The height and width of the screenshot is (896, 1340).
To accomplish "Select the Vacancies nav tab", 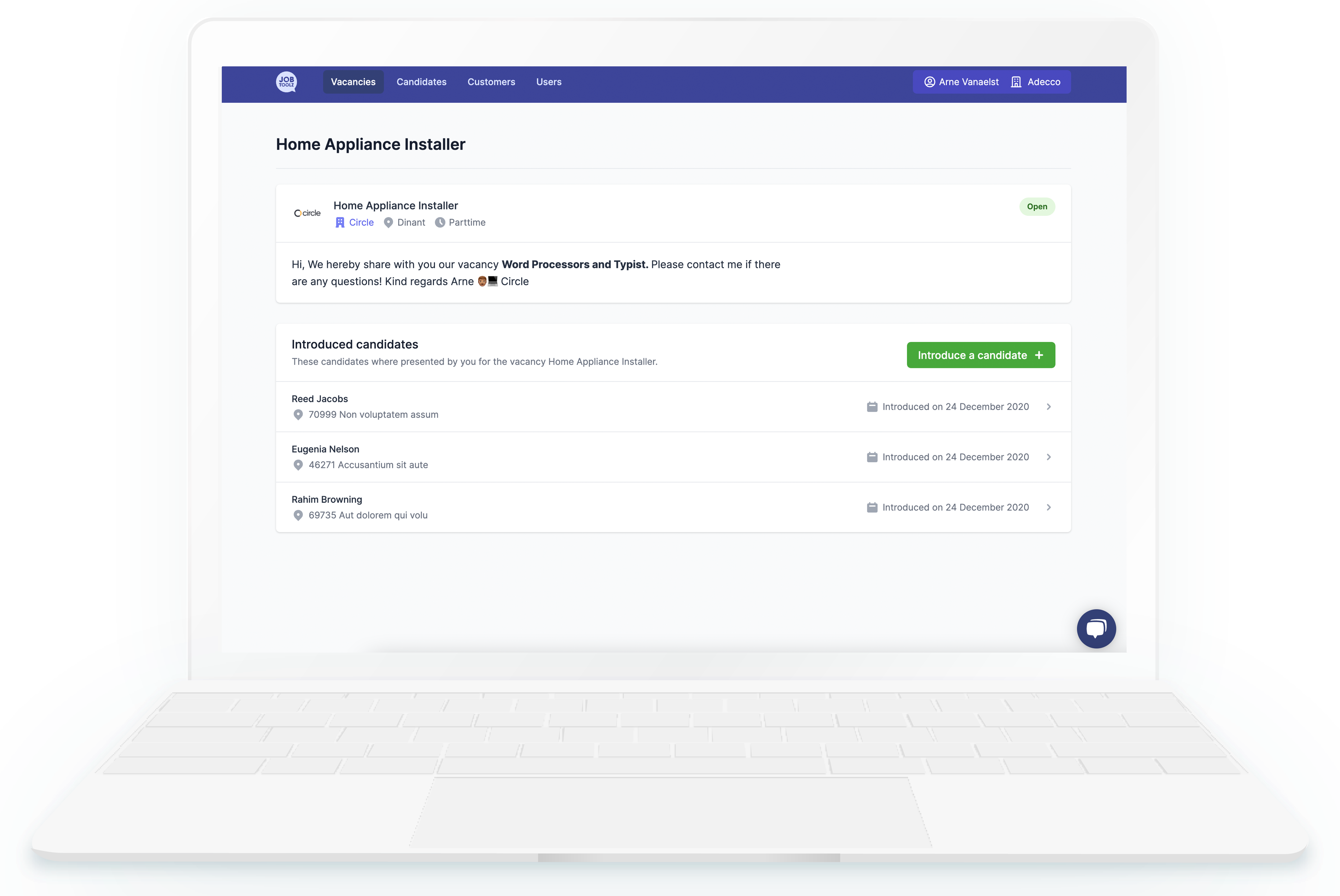I will 353,82.
